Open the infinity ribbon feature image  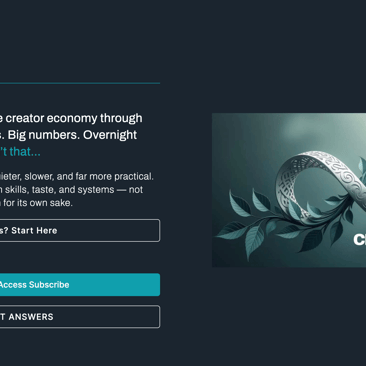point(289,190)
